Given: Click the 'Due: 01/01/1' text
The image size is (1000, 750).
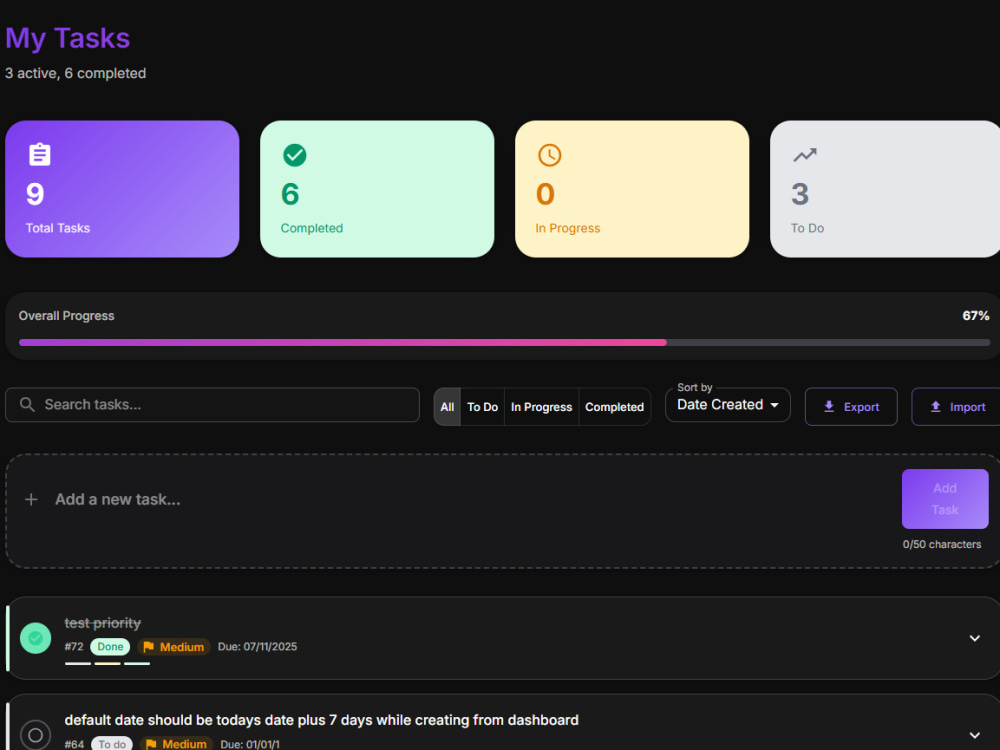Looking at the screenshot, I should [250, 744].
